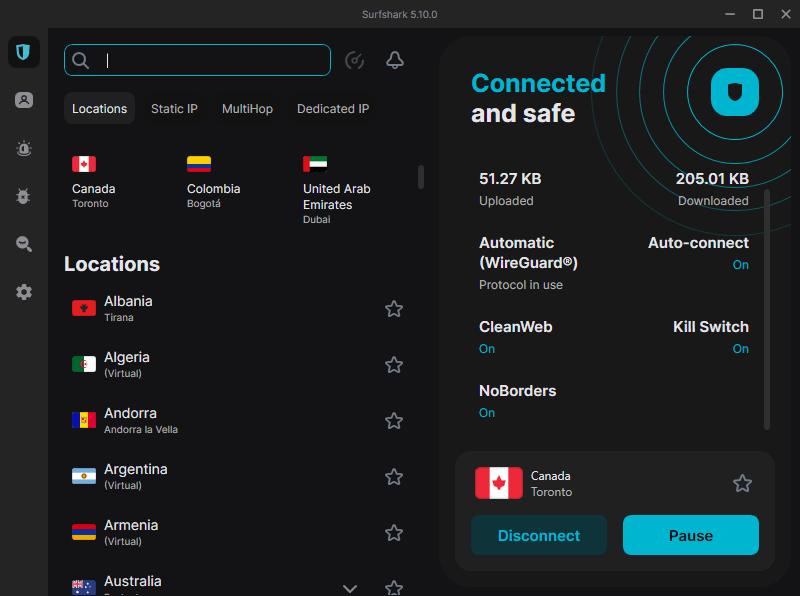Click the locations list scrollbar thumb
Image resolution: width=800 pixels, height=596 pixels.
pyautogui.click(x=421, y=177)
